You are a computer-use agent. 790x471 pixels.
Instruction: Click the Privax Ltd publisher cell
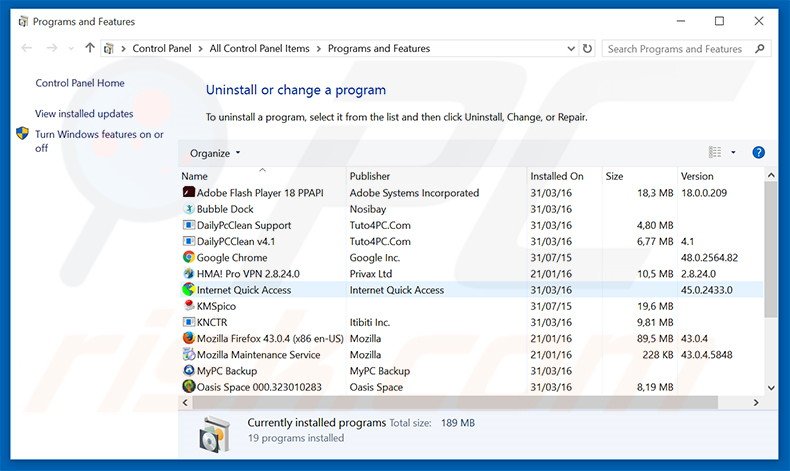(371, 274)
